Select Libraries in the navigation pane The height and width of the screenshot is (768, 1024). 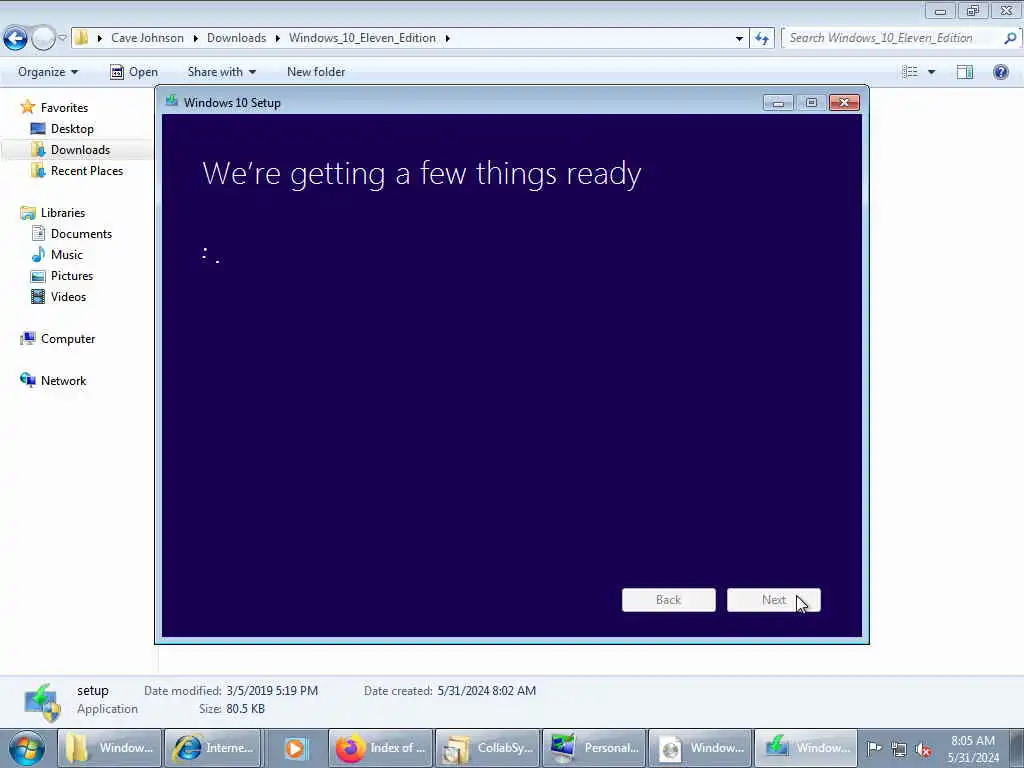[63, 213]
